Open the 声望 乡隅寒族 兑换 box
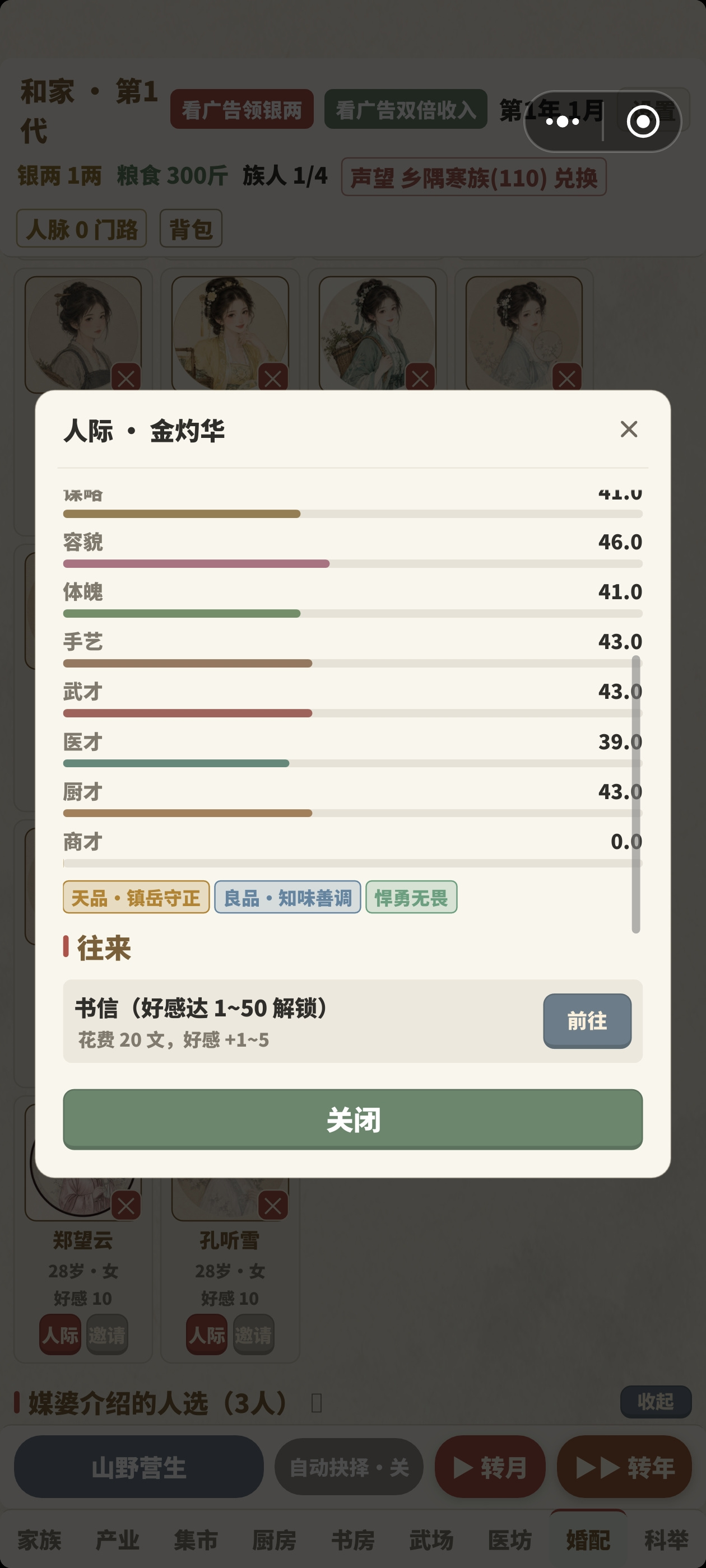Image resolution: width=706 pixels, height=1568 pixels. (473, 177)
